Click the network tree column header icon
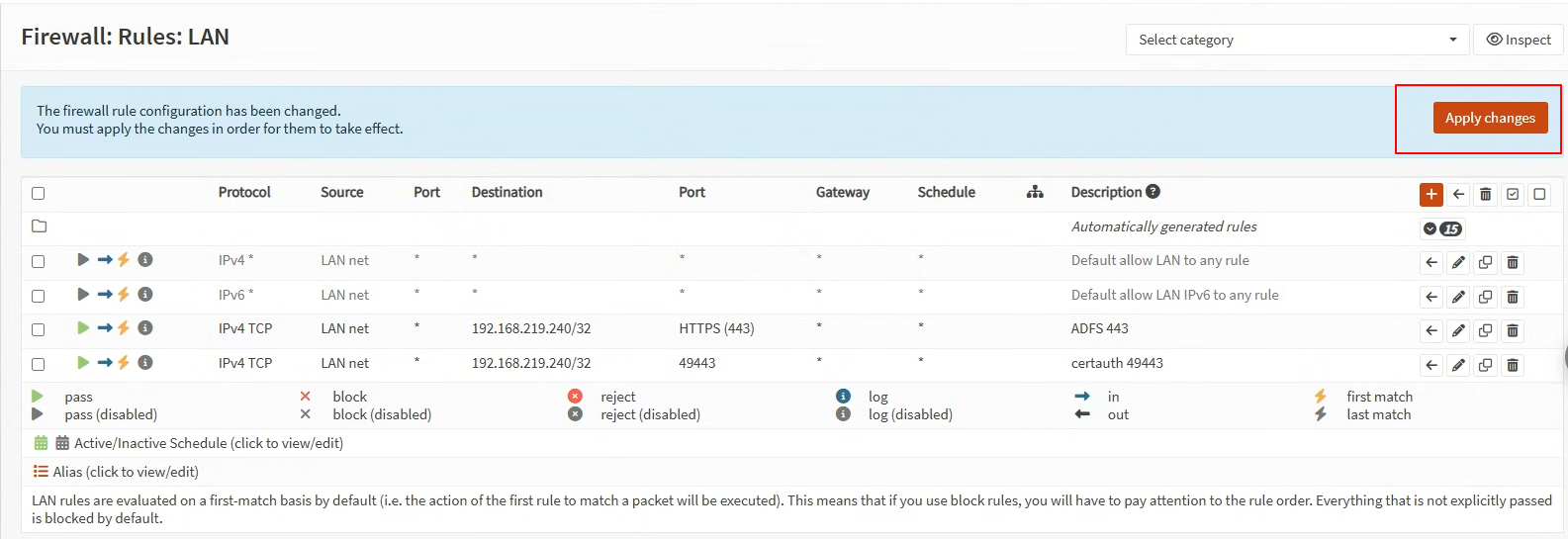Screen dimensions: 1568x539 pos(1035,192)
